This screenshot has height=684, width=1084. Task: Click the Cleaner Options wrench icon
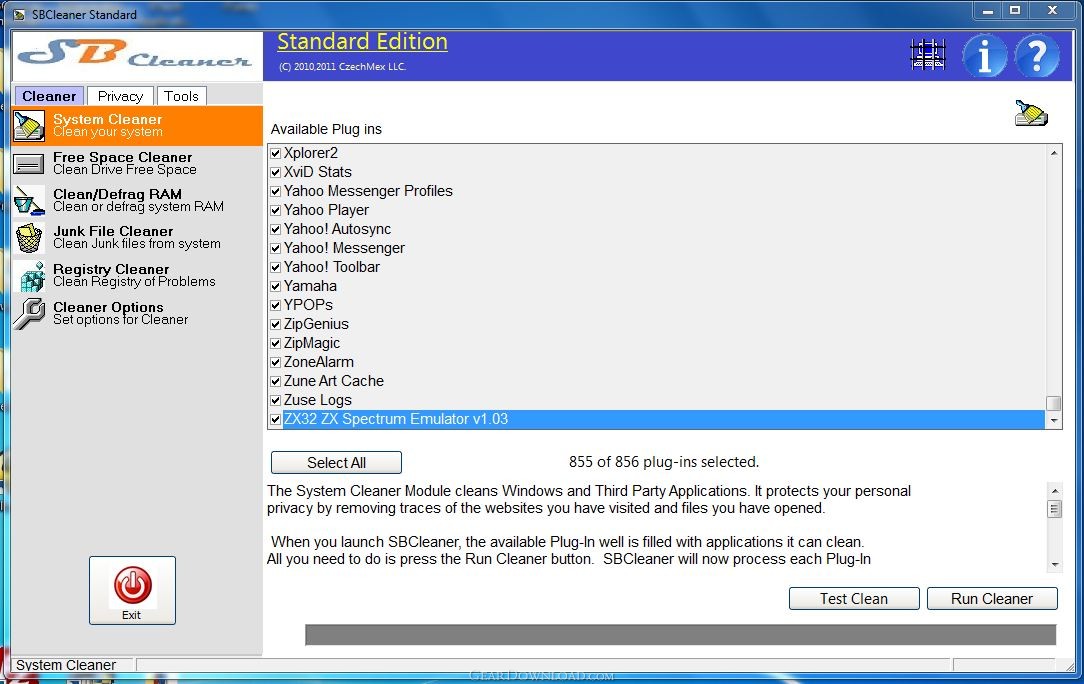29,313
